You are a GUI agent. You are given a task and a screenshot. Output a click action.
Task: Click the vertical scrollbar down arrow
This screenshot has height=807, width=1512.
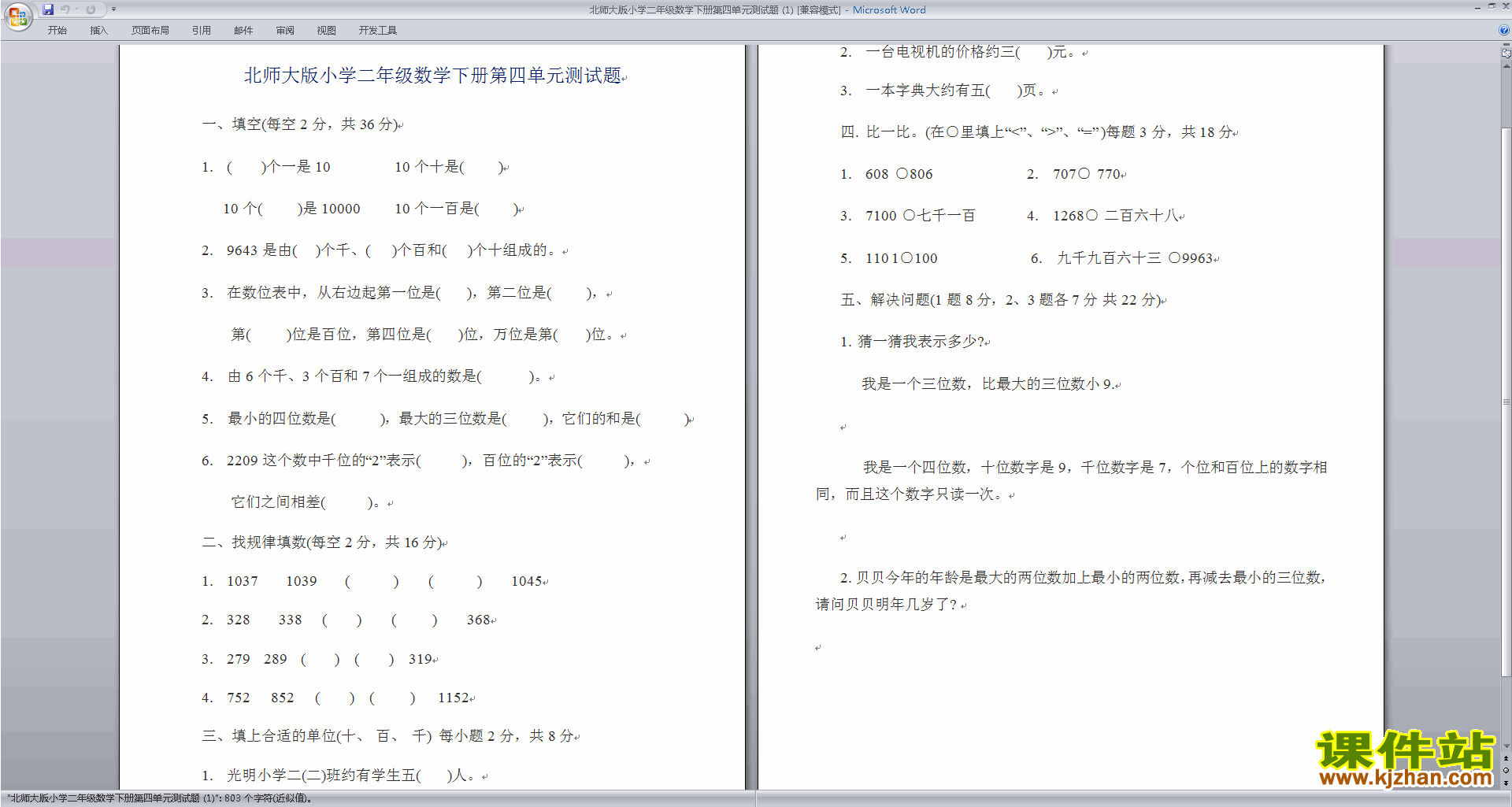(x=1506, y=746)
